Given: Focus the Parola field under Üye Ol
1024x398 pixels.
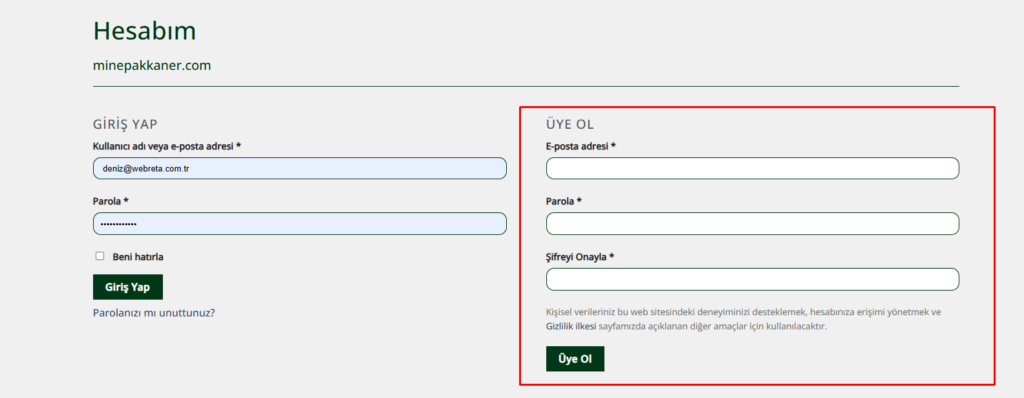Looking at the screenshot, I should pos(752,224).
